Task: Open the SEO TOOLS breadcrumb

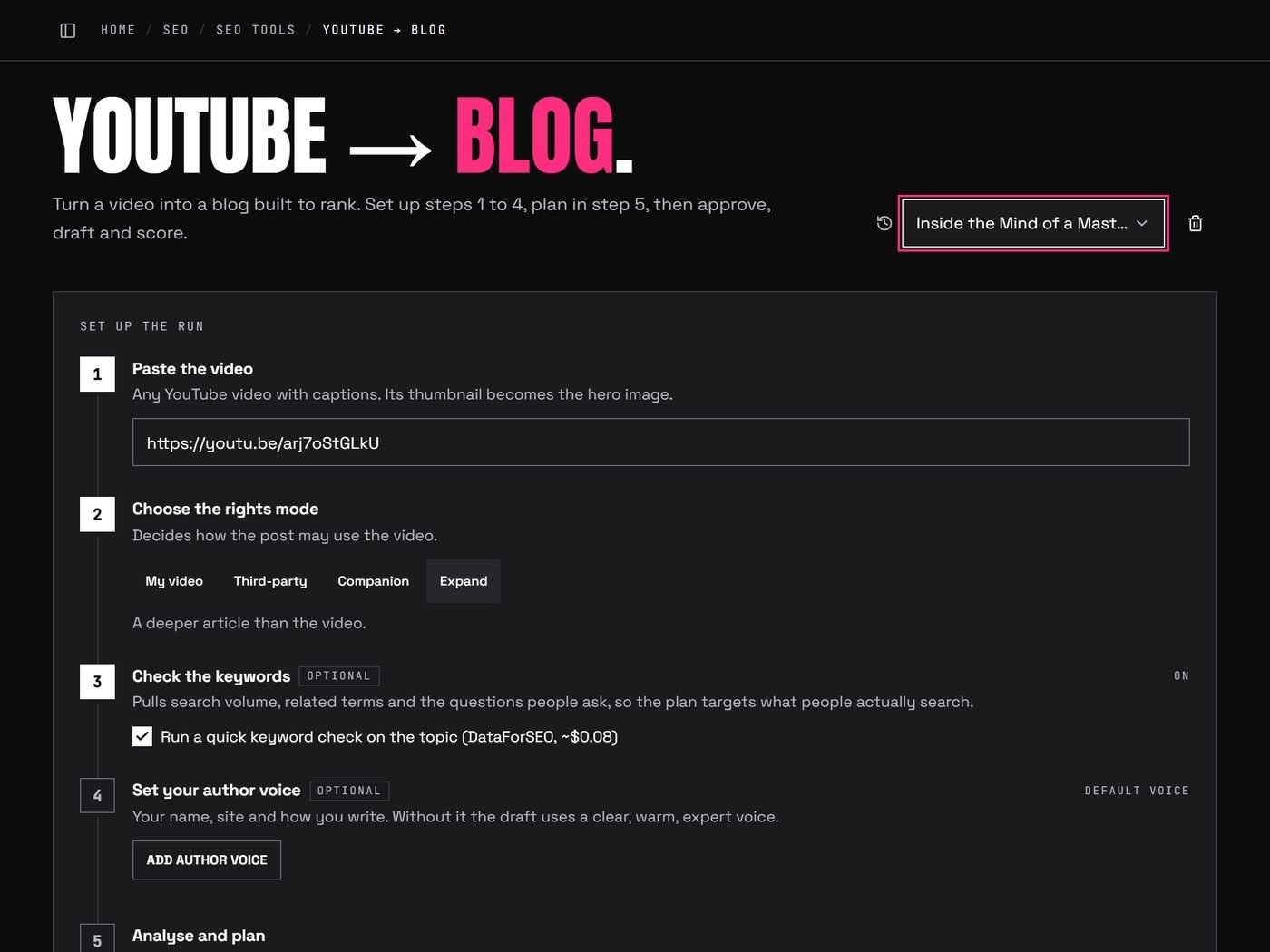Action: point(256,30)
